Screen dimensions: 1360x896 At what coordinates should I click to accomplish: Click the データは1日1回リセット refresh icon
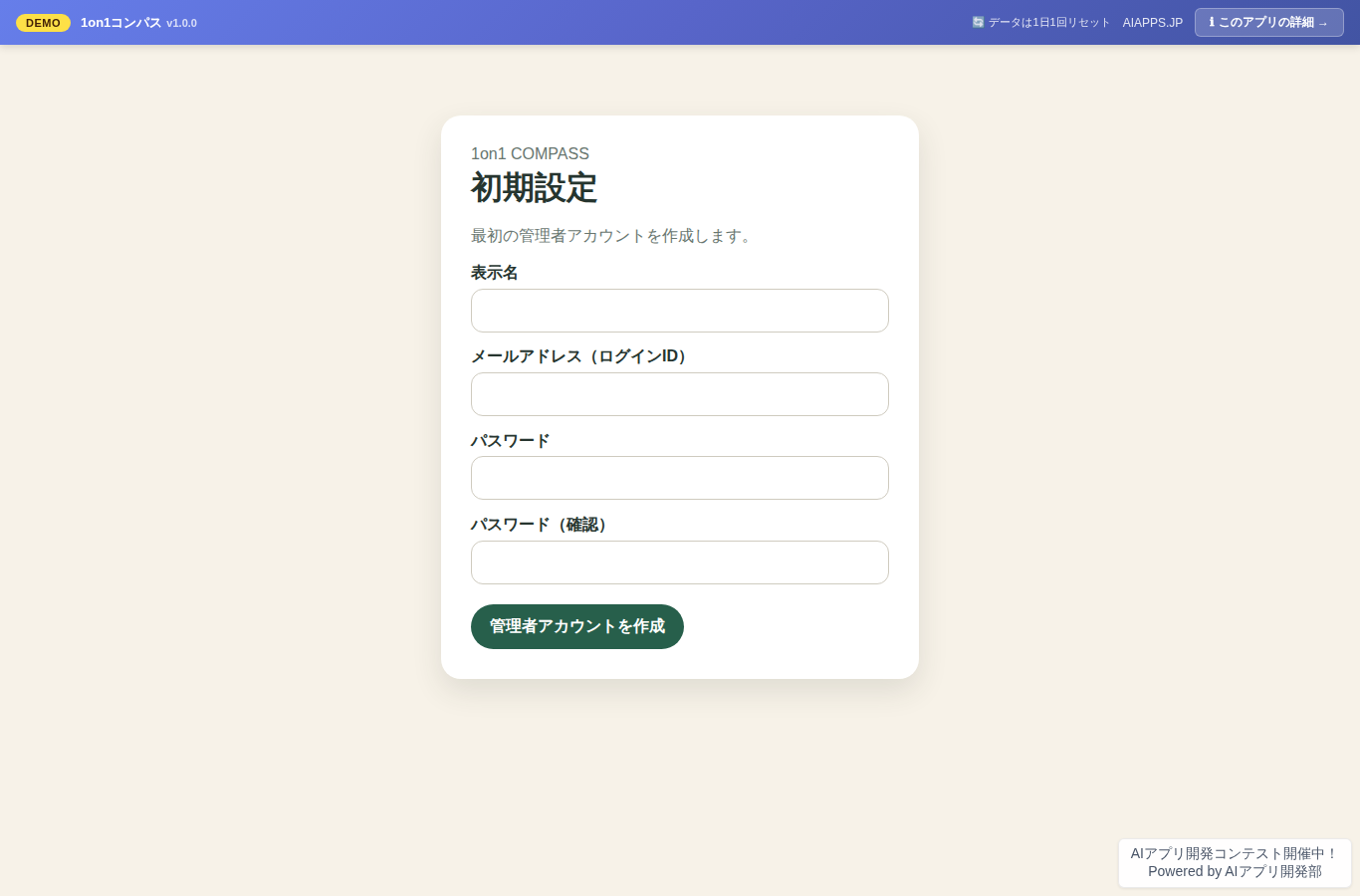[x=978, y=22]
